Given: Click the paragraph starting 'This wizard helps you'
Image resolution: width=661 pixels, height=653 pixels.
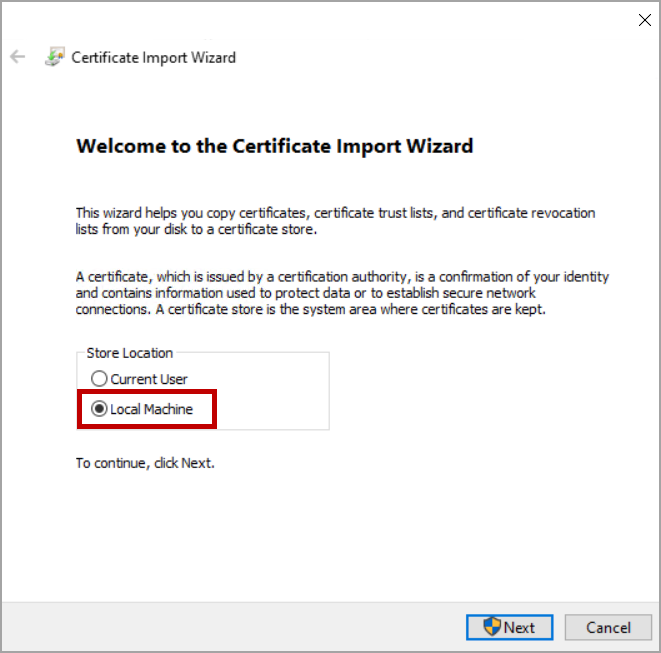Looking at the screenshot, I should click(335, 220).
